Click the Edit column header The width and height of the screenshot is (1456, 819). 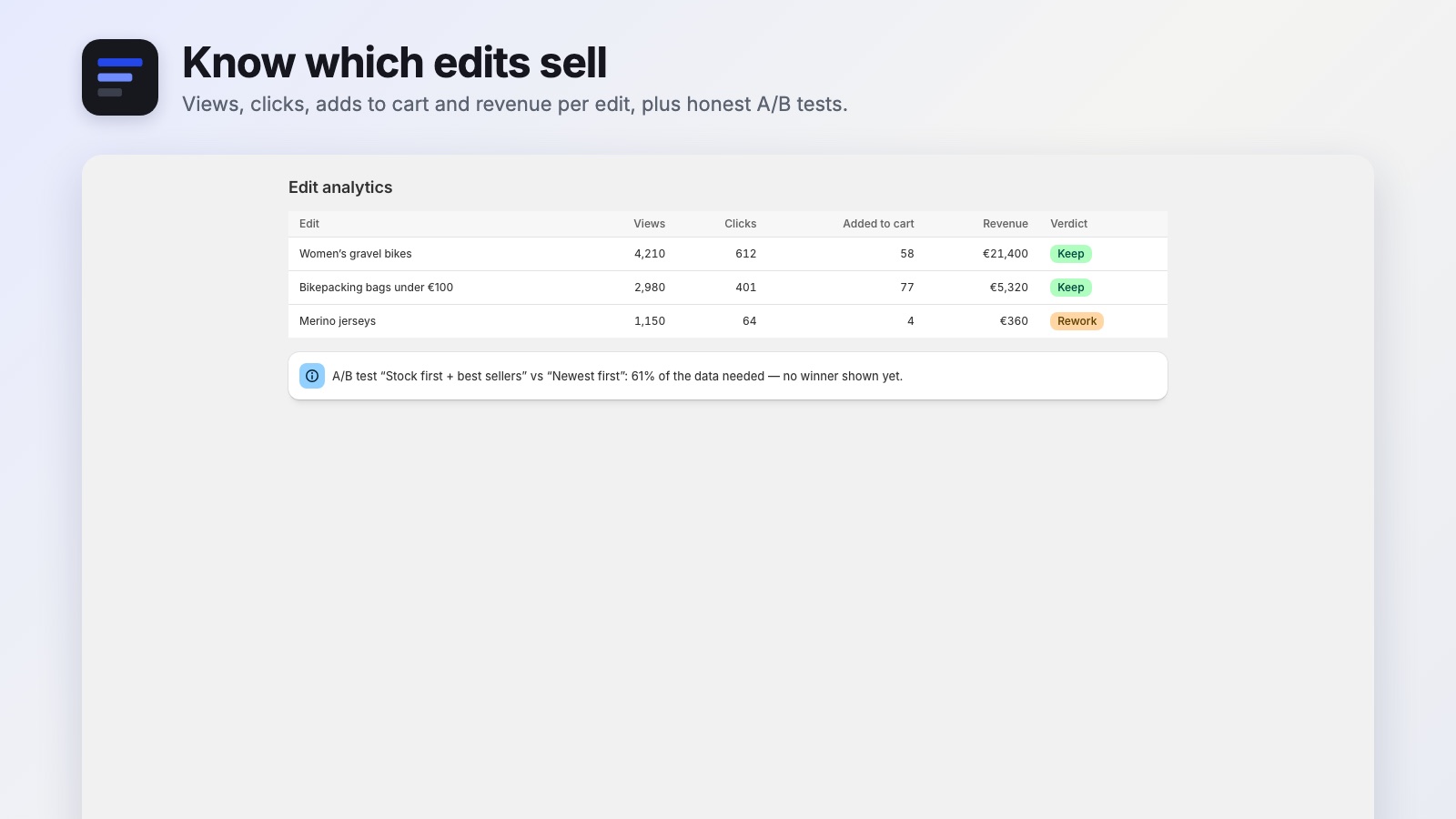coord(309,224)
